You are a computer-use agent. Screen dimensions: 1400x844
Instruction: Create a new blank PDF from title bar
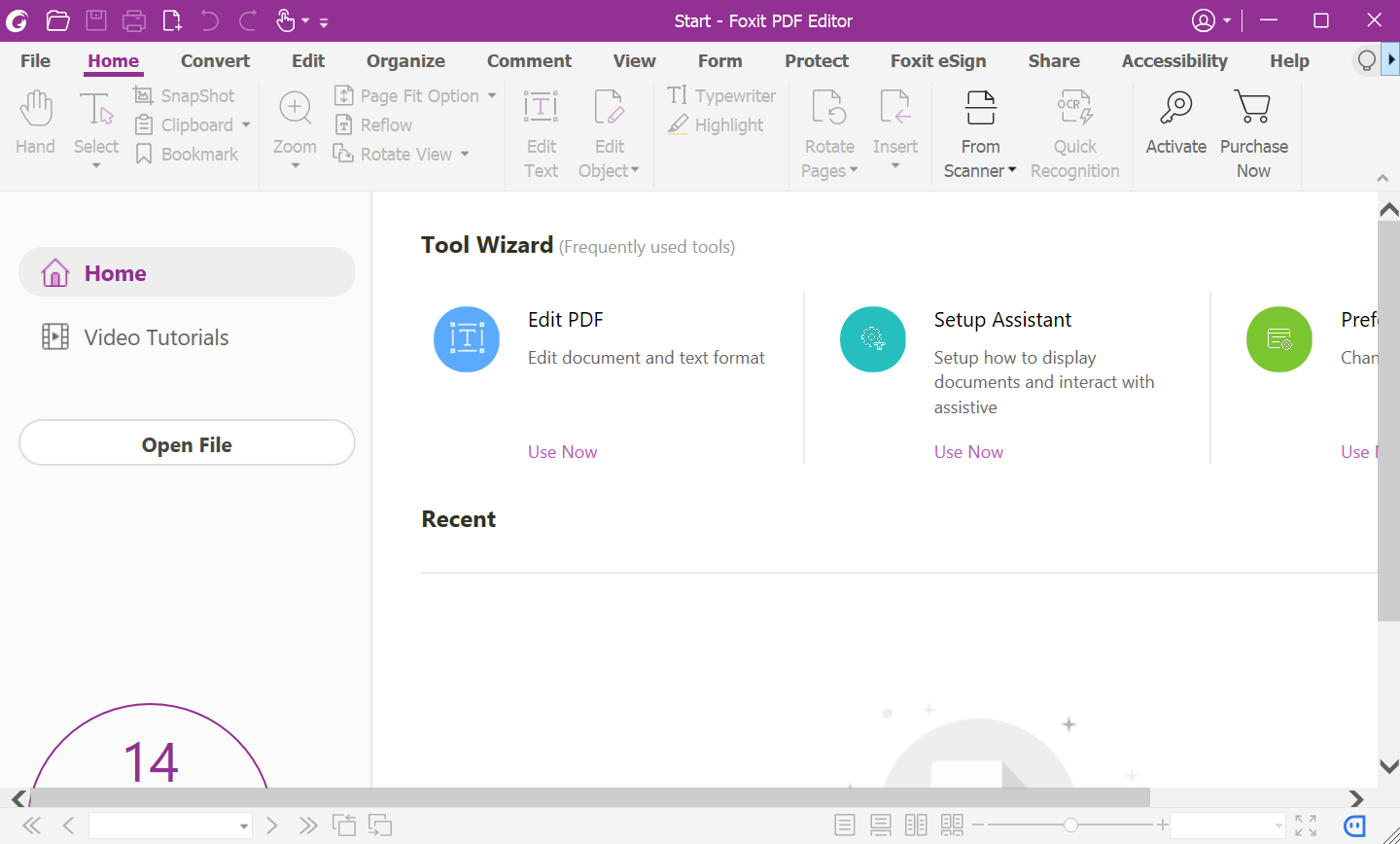pyautogui.click(x=172, y=20)
